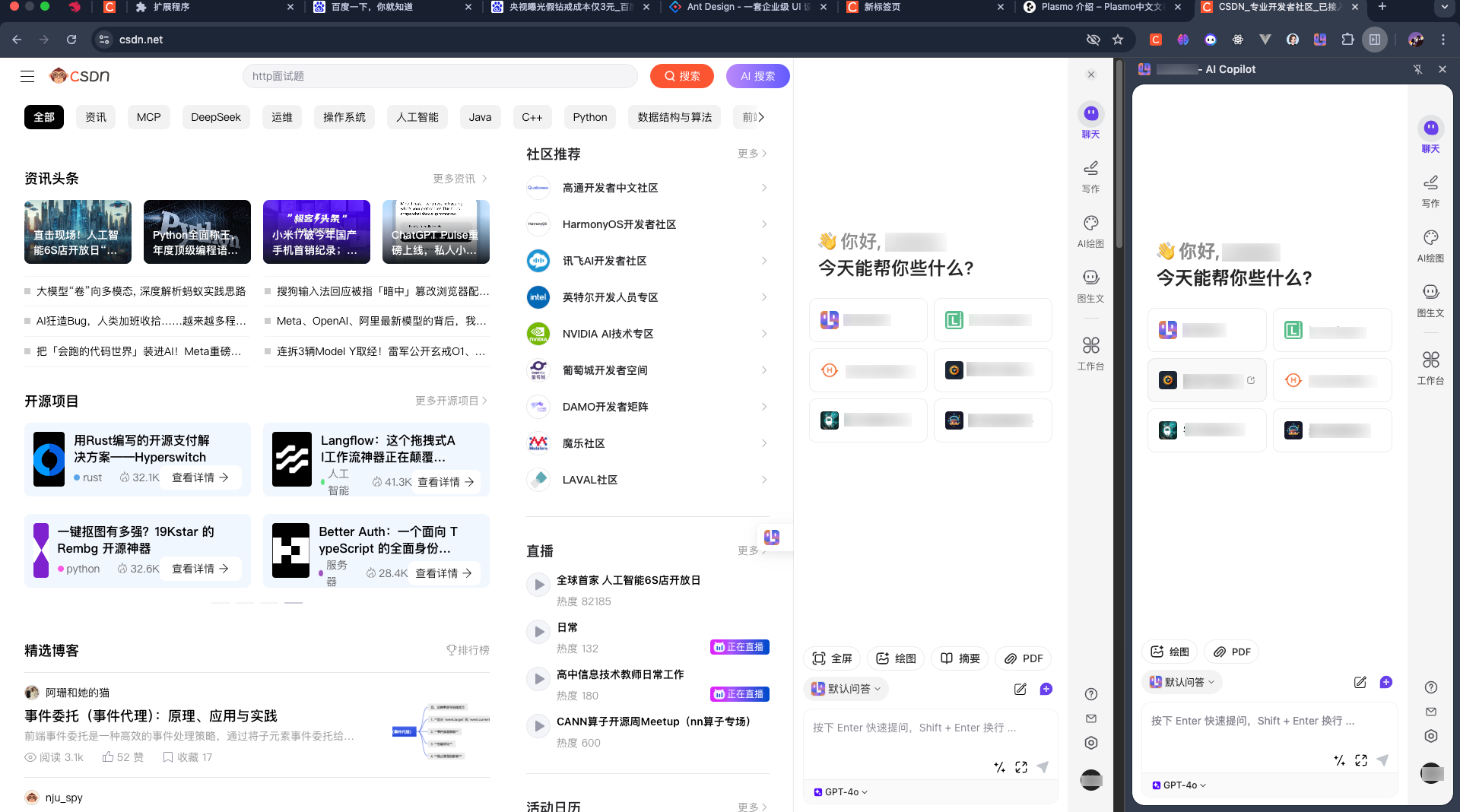Click the red 搜索 button
1460x812 pixels.
(682, 76)
